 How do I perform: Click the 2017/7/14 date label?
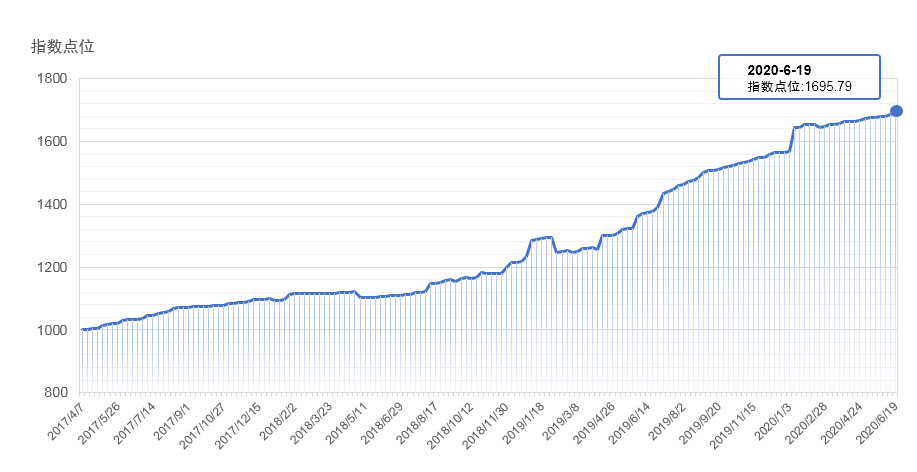coord(135,422)
